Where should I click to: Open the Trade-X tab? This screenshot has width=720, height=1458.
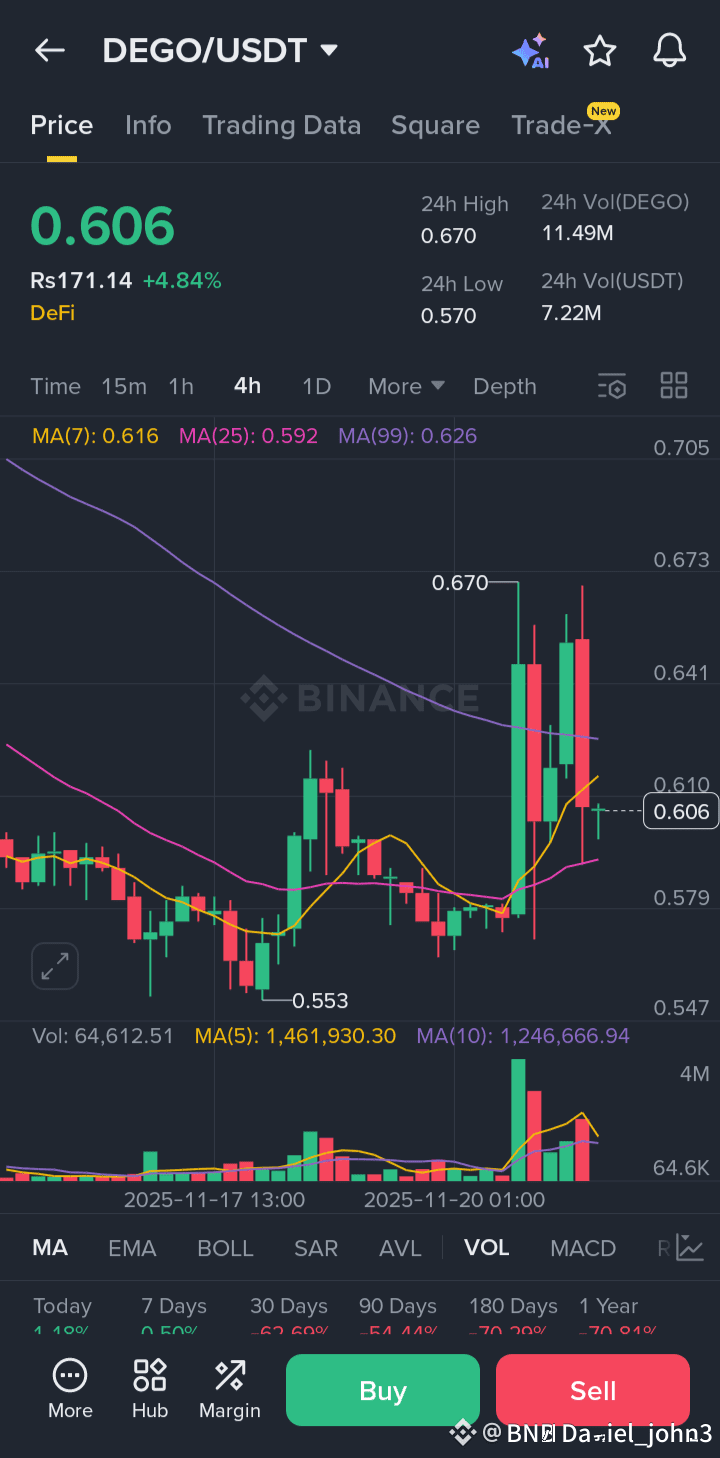(561, 125)
